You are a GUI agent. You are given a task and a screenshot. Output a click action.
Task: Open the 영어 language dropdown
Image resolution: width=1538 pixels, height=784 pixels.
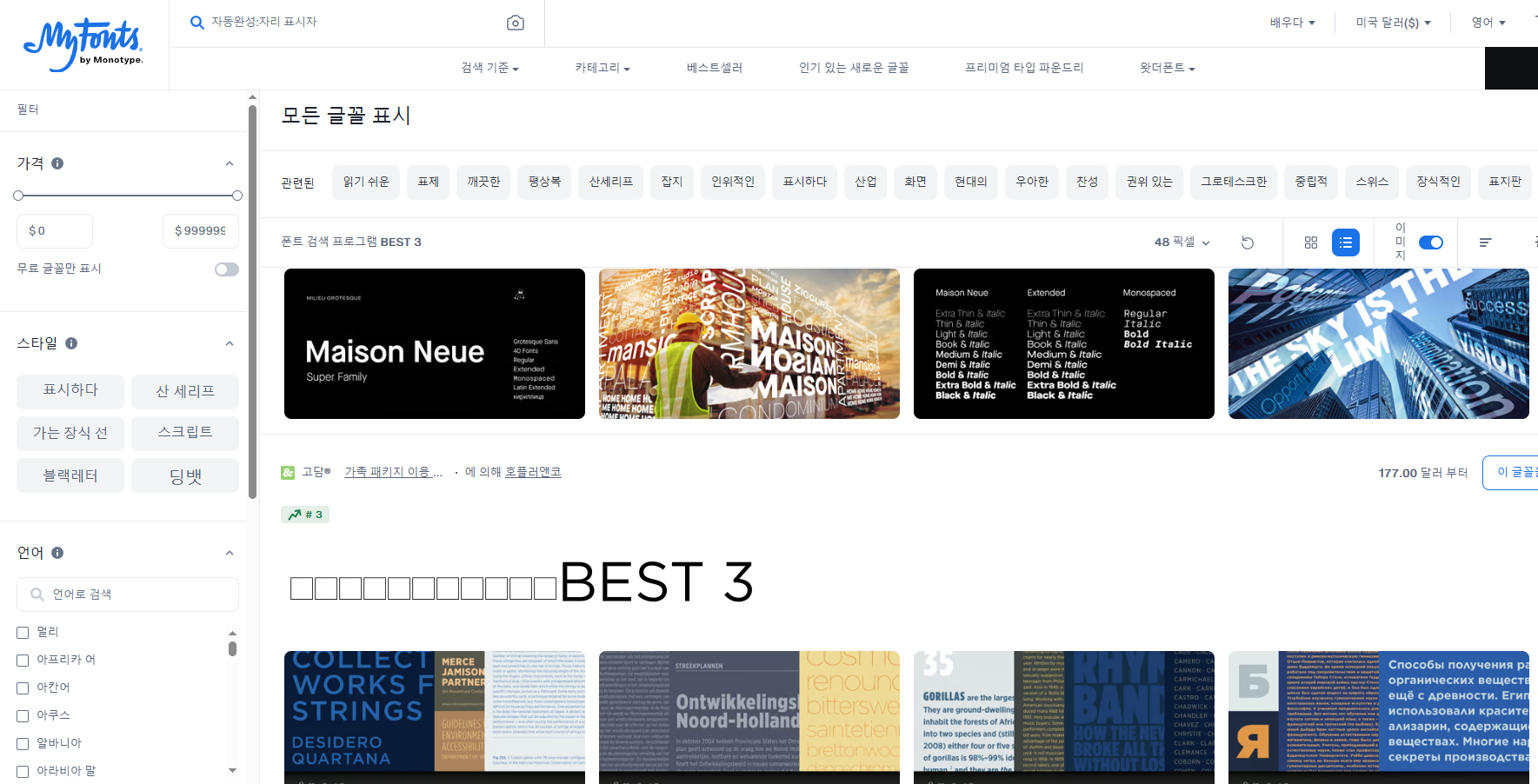(x=1488, y=23)
